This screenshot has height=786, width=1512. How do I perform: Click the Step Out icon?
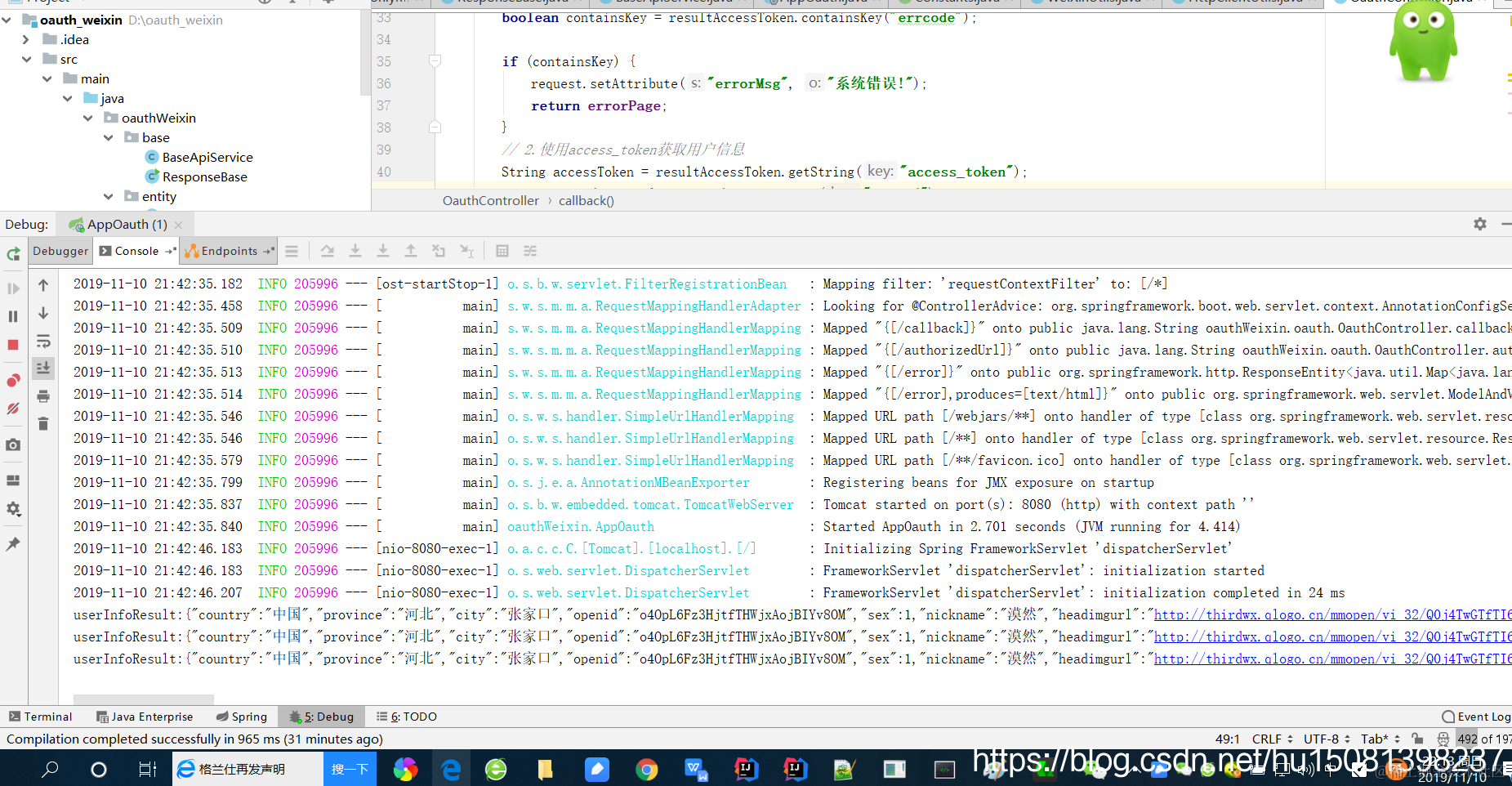coord(411,251)
